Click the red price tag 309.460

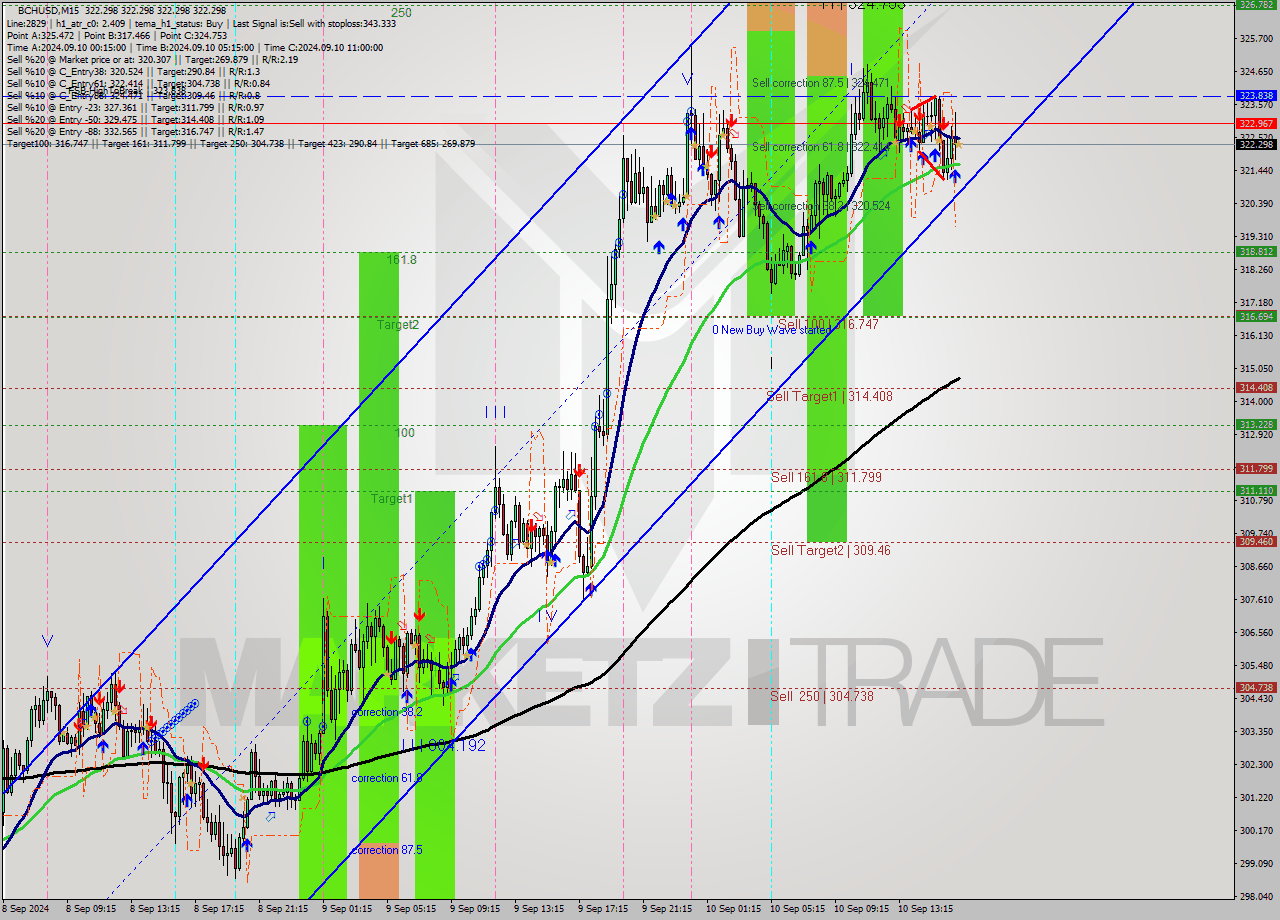[x=1256, y=541]
